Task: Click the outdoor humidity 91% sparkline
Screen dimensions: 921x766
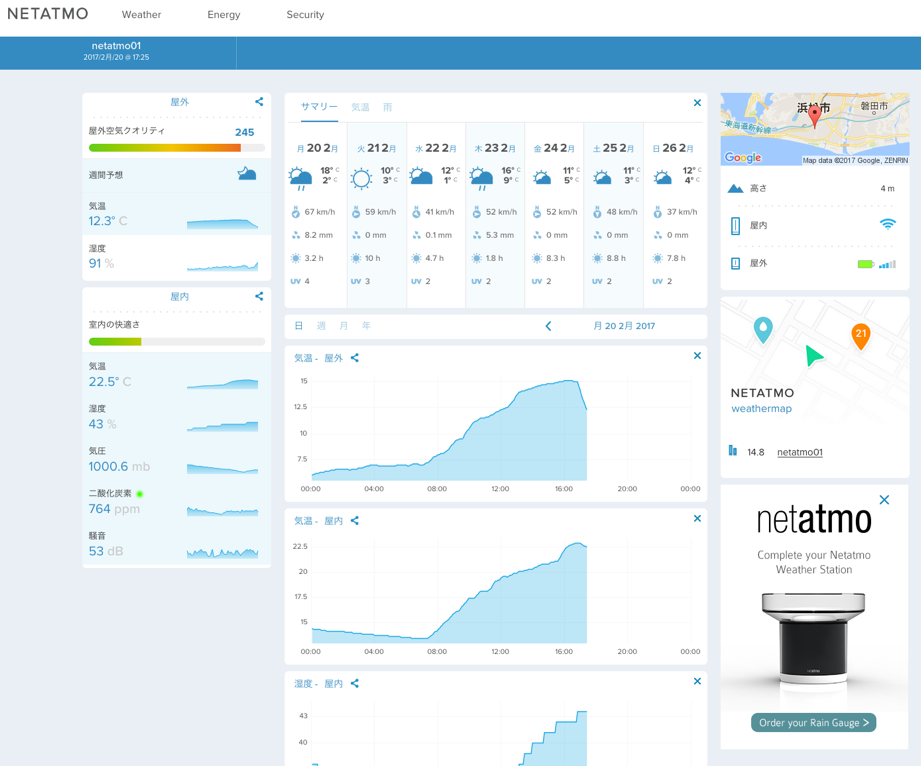Action: [222, 266]
